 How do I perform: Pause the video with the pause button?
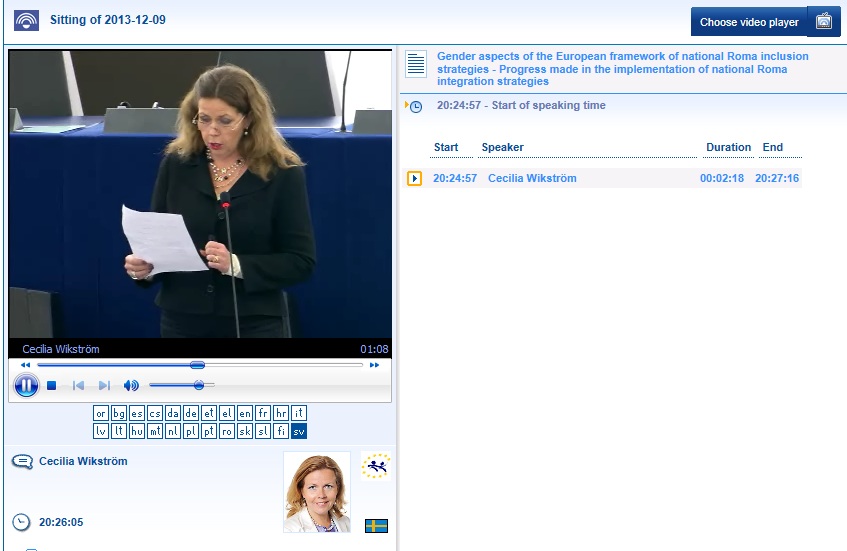pyautogui.click(x=26, y=385)
